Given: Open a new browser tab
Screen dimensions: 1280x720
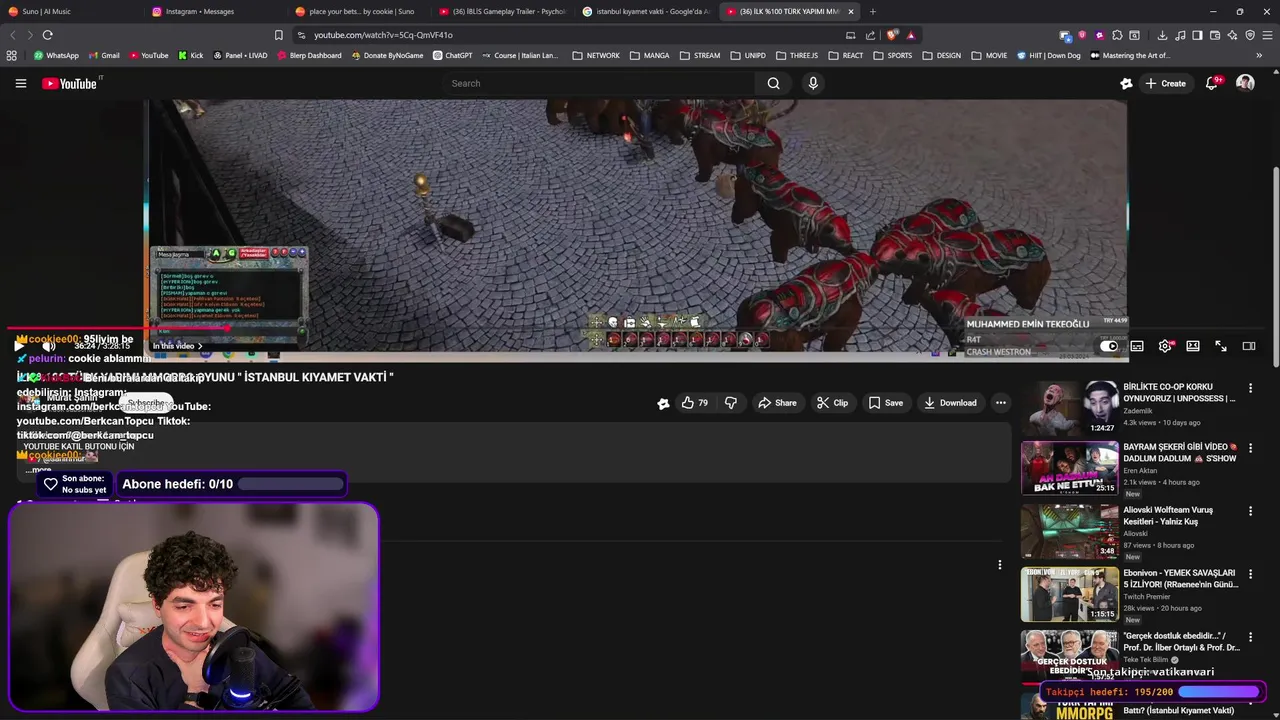Looking at the screenshot, I should pos(873,12).
